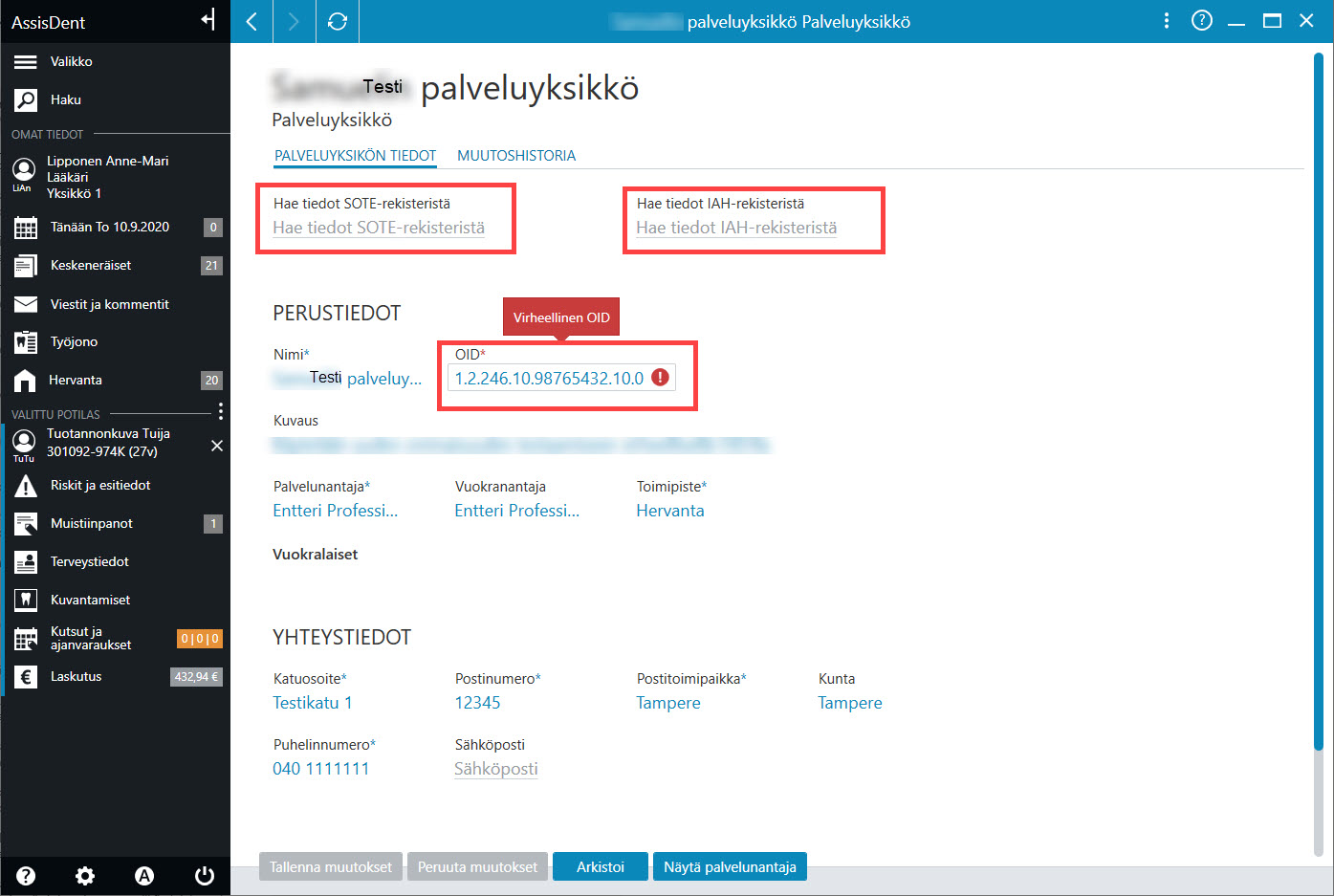Open the three-dot menu beside Valittu potilas
The height and width of the screenshot is (896, 1334).
(x=221, y=411)
